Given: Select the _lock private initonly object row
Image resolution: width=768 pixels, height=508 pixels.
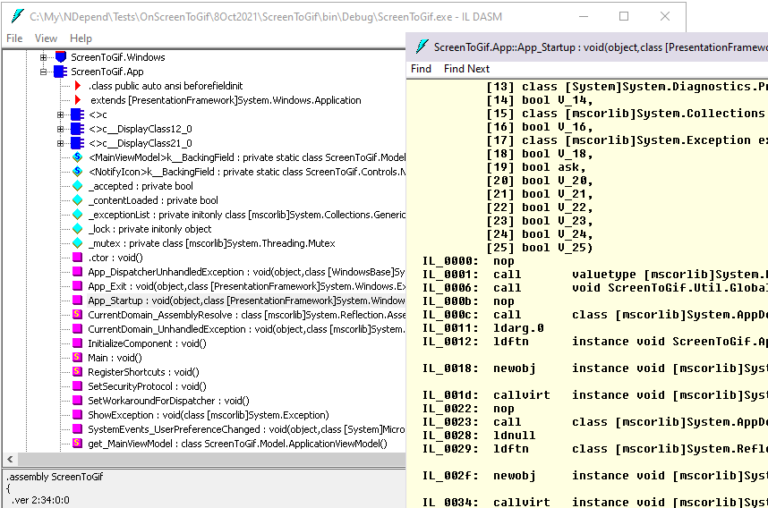Looking at the screenshot, I should tap(150, 229).
